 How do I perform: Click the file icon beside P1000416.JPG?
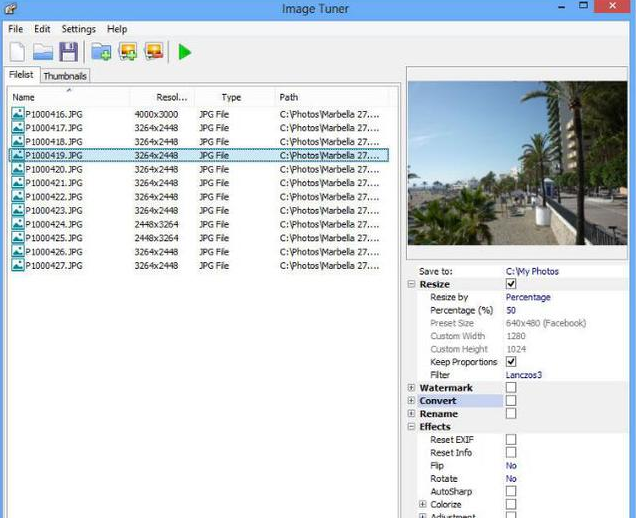pyautogui.click(x=17, y=114)
